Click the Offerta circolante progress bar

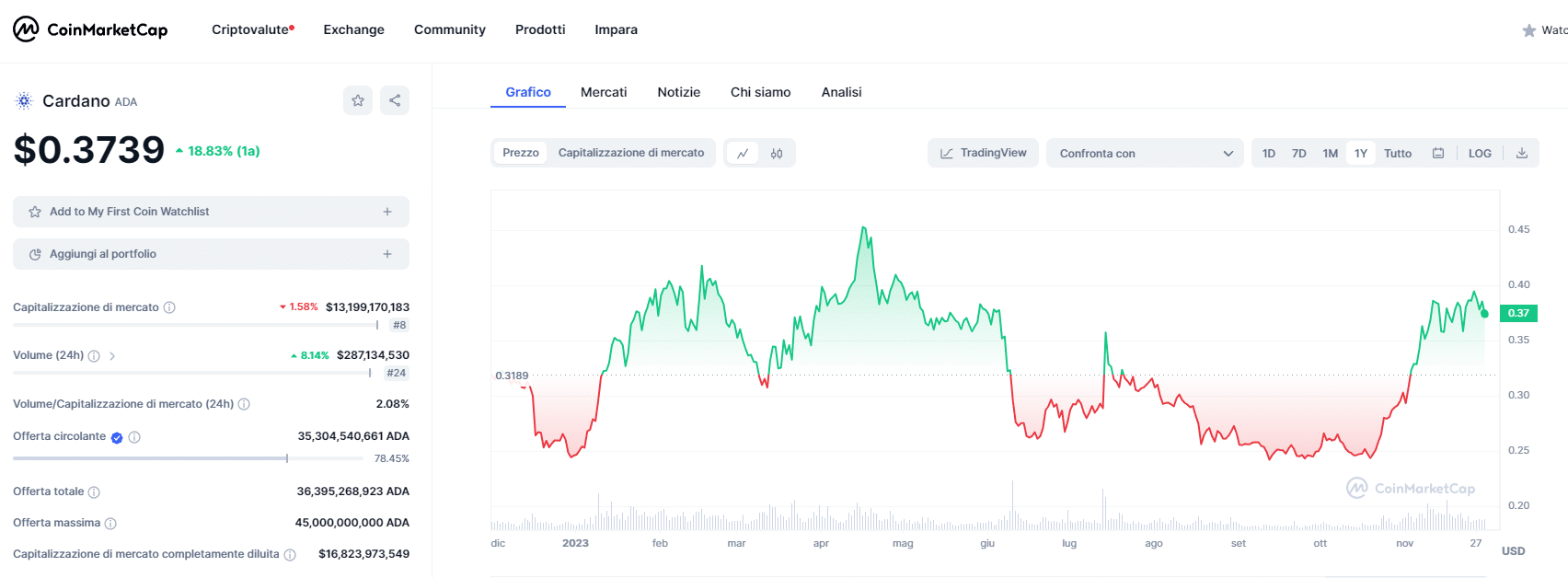tap(150, 458)
